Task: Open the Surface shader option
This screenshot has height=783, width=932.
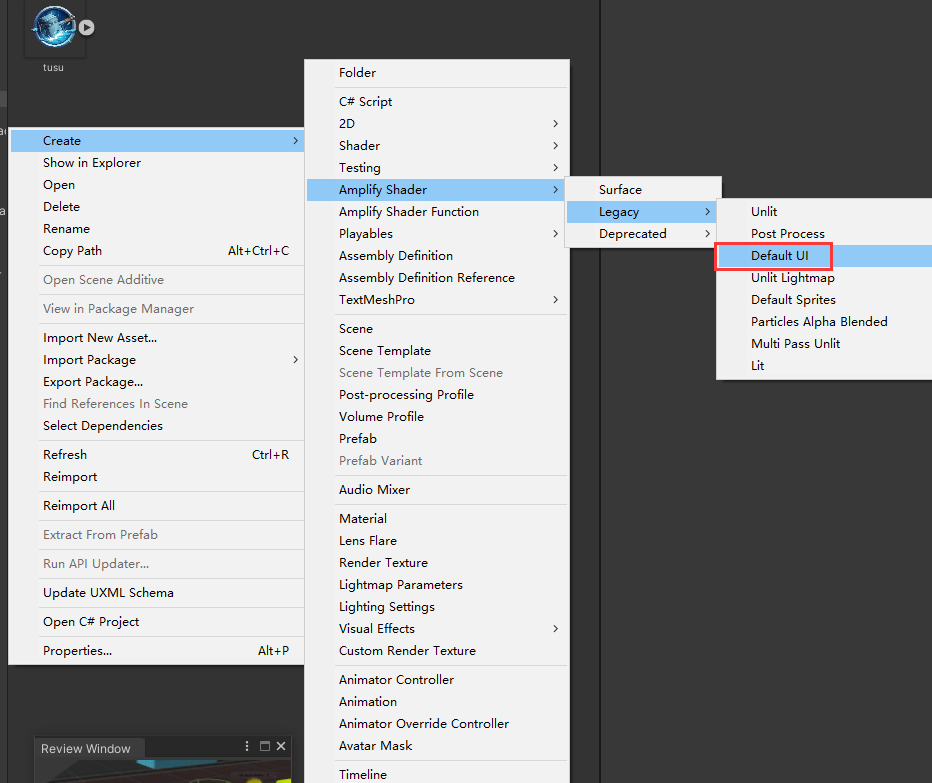Action: [643, 190]
